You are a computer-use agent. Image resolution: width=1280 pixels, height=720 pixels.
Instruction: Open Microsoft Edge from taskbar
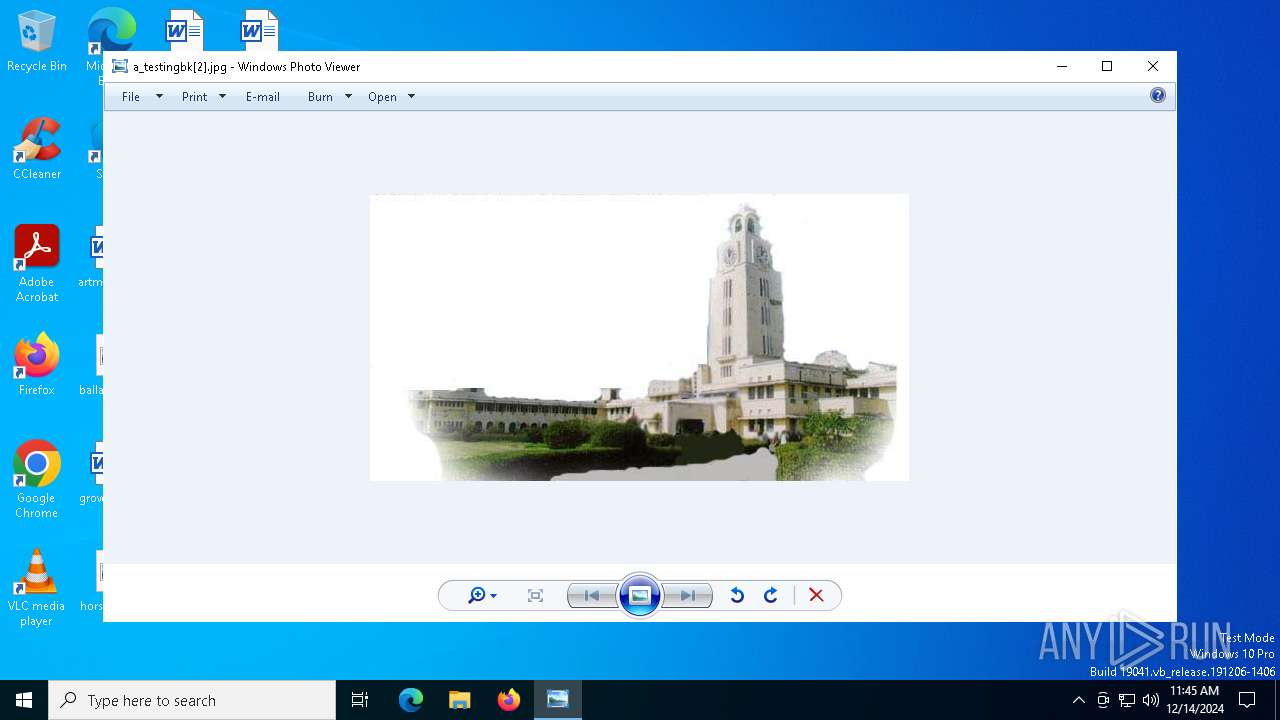[x=411, y=700]
